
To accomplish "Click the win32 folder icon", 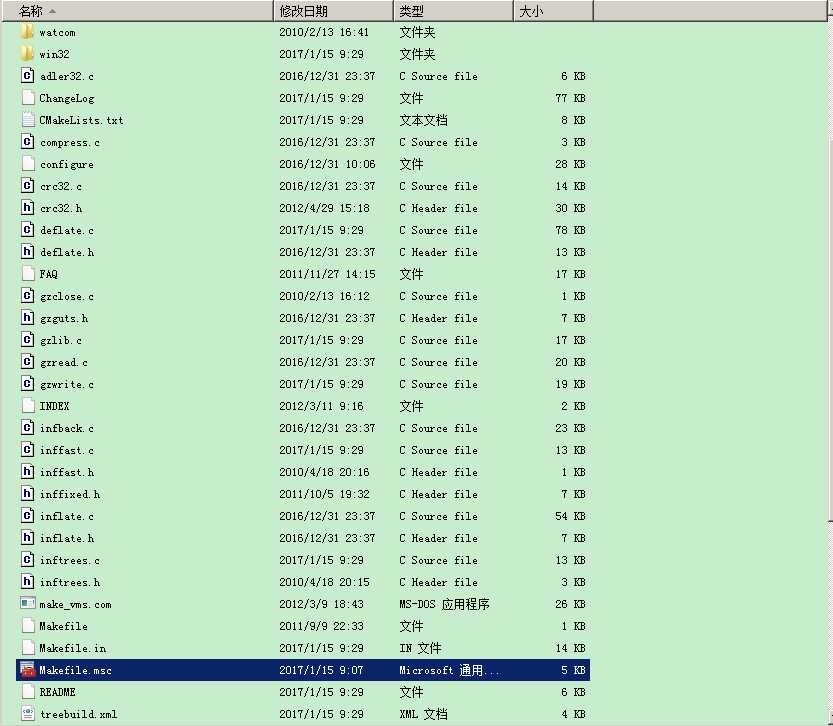I will pos(28,54).
